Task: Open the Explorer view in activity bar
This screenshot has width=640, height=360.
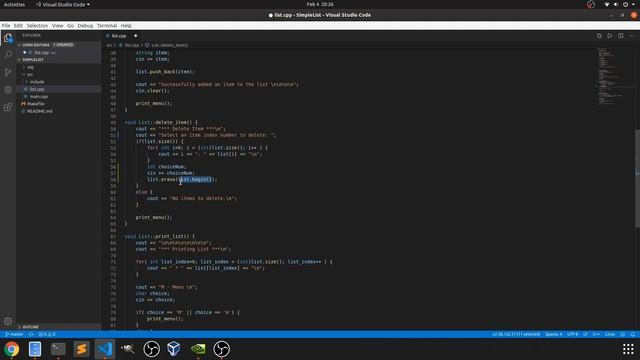Action: (8, 38)
